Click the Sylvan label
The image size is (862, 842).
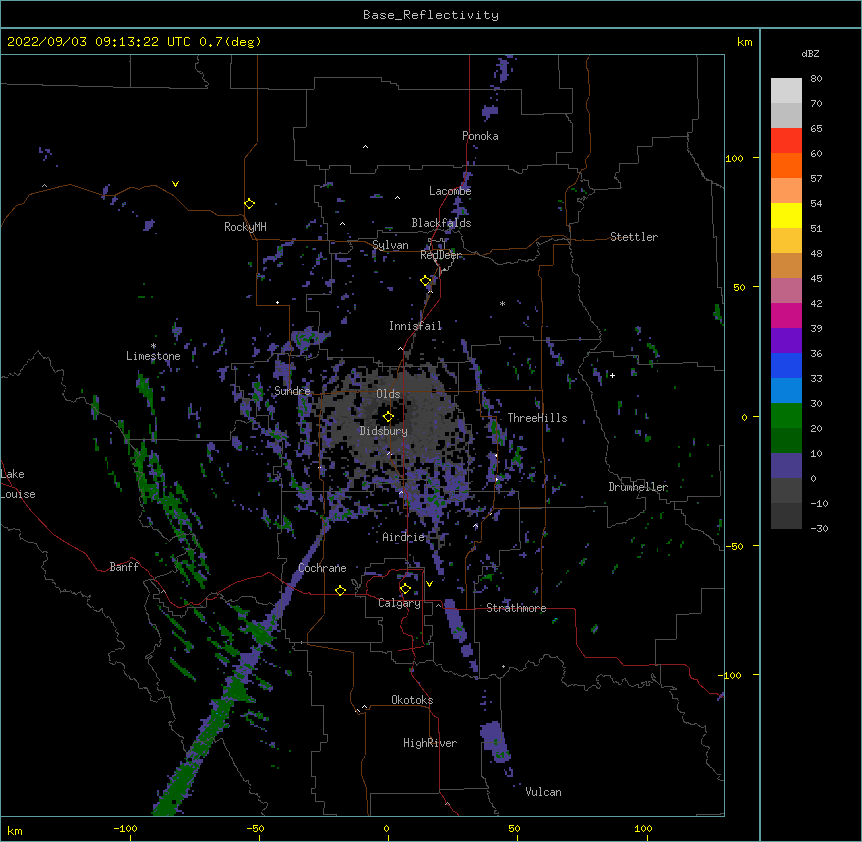point(390,246)
